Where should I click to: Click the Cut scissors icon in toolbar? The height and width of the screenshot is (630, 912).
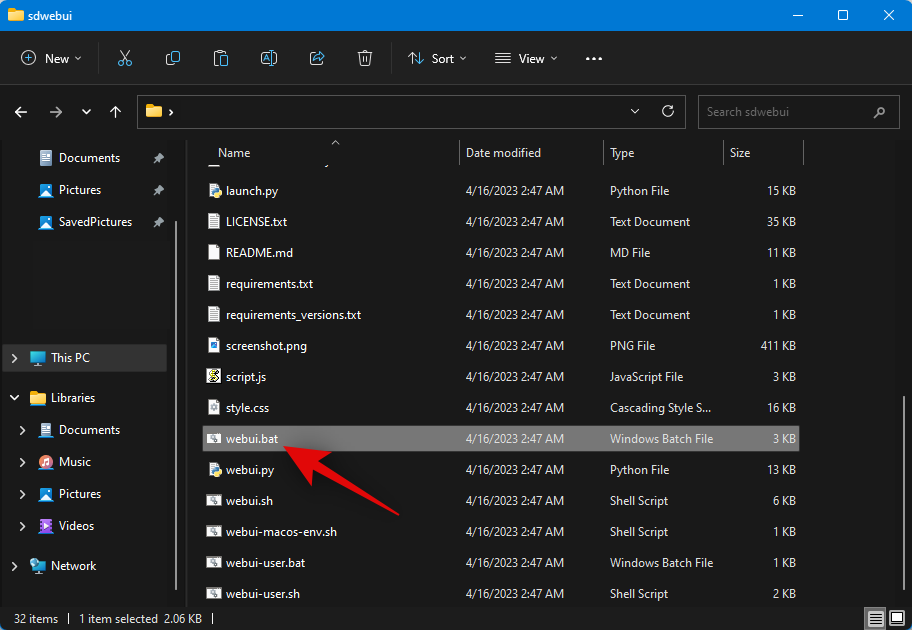(125, 59)
